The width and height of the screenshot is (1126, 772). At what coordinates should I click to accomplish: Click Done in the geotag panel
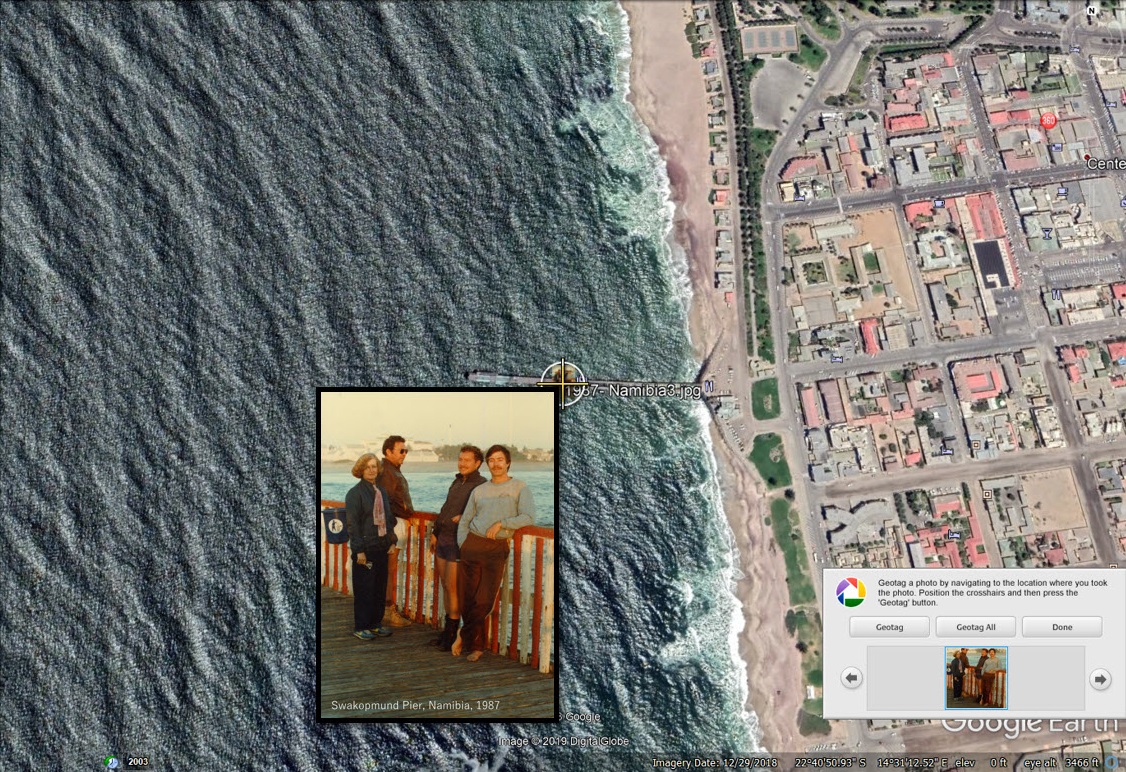1062,627
